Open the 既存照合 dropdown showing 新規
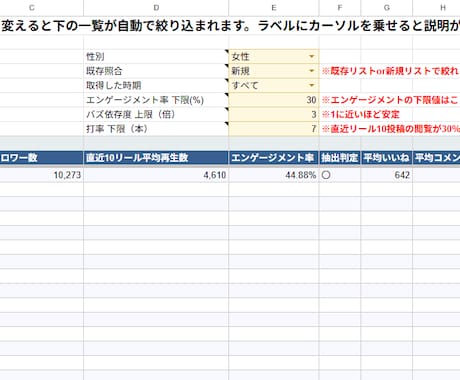 pos(311,71)
